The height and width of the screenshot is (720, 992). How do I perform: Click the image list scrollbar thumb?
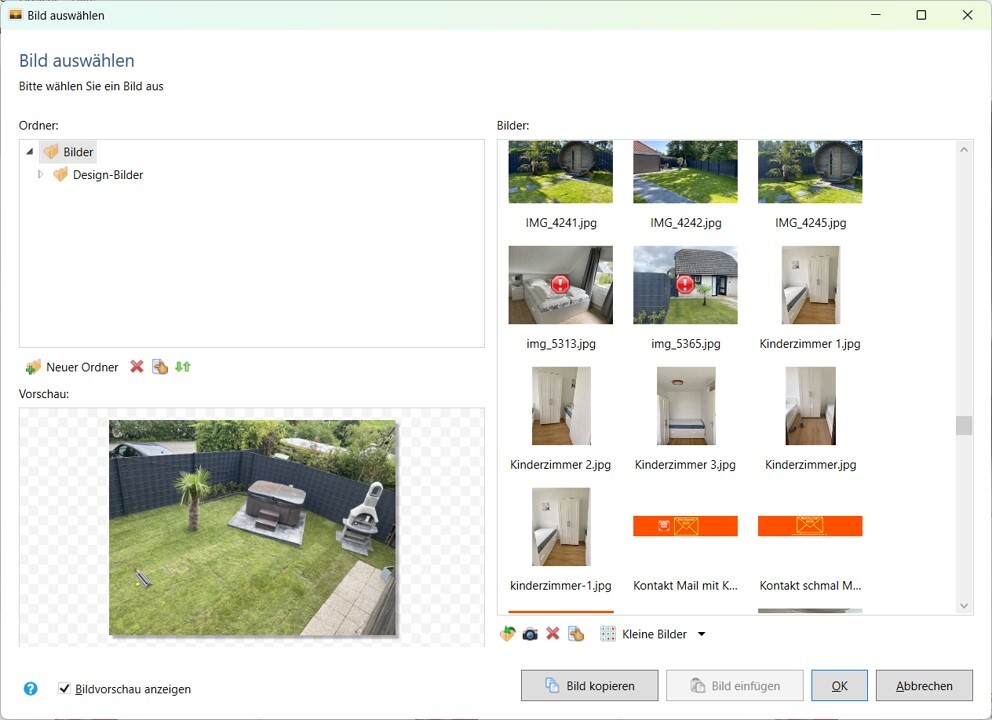(964, 425)
